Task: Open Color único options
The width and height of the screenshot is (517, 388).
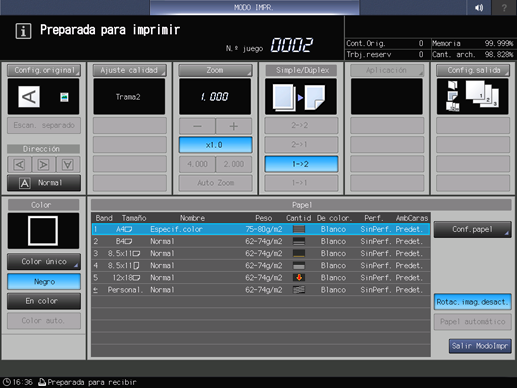Action: click(x=44, y=262)
